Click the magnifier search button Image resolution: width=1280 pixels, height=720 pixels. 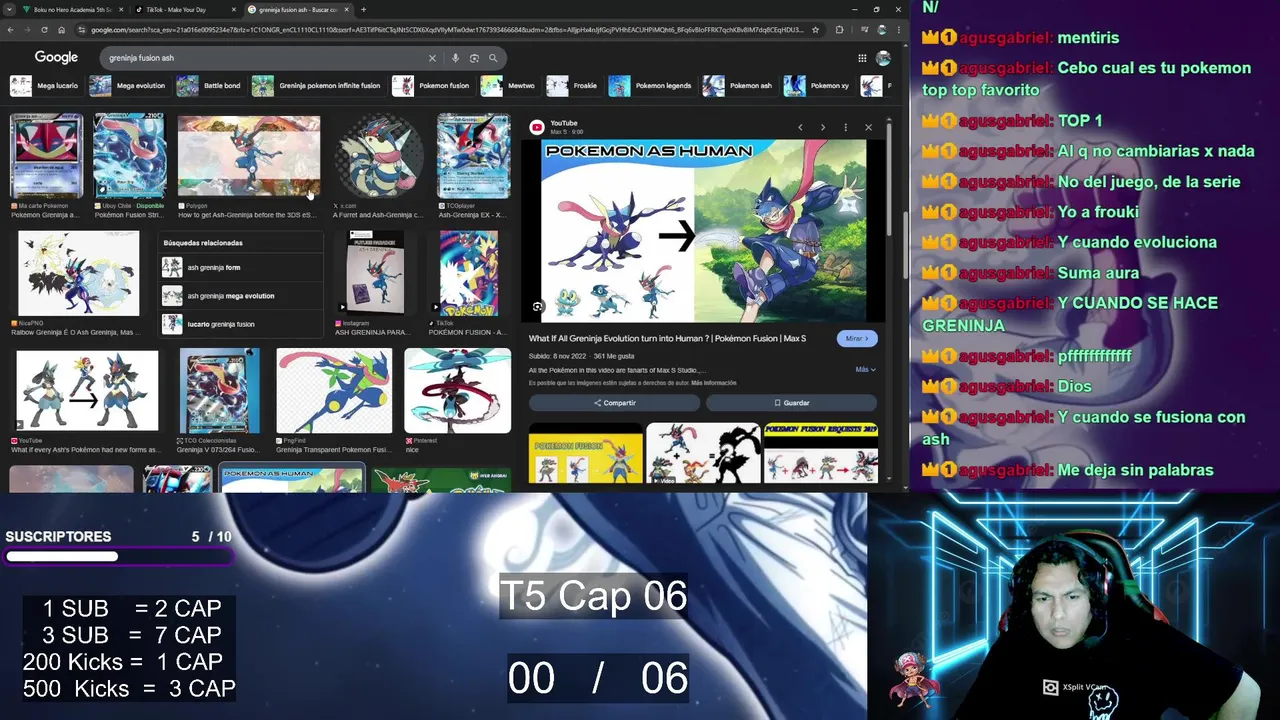(493, 58)
